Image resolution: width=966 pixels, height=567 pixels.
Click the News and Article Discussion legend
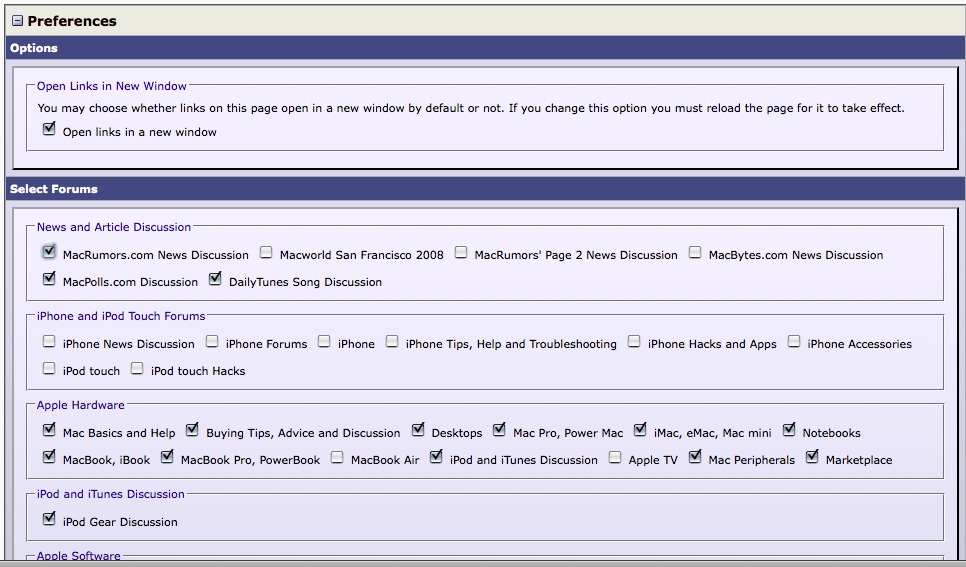point(114,227)
